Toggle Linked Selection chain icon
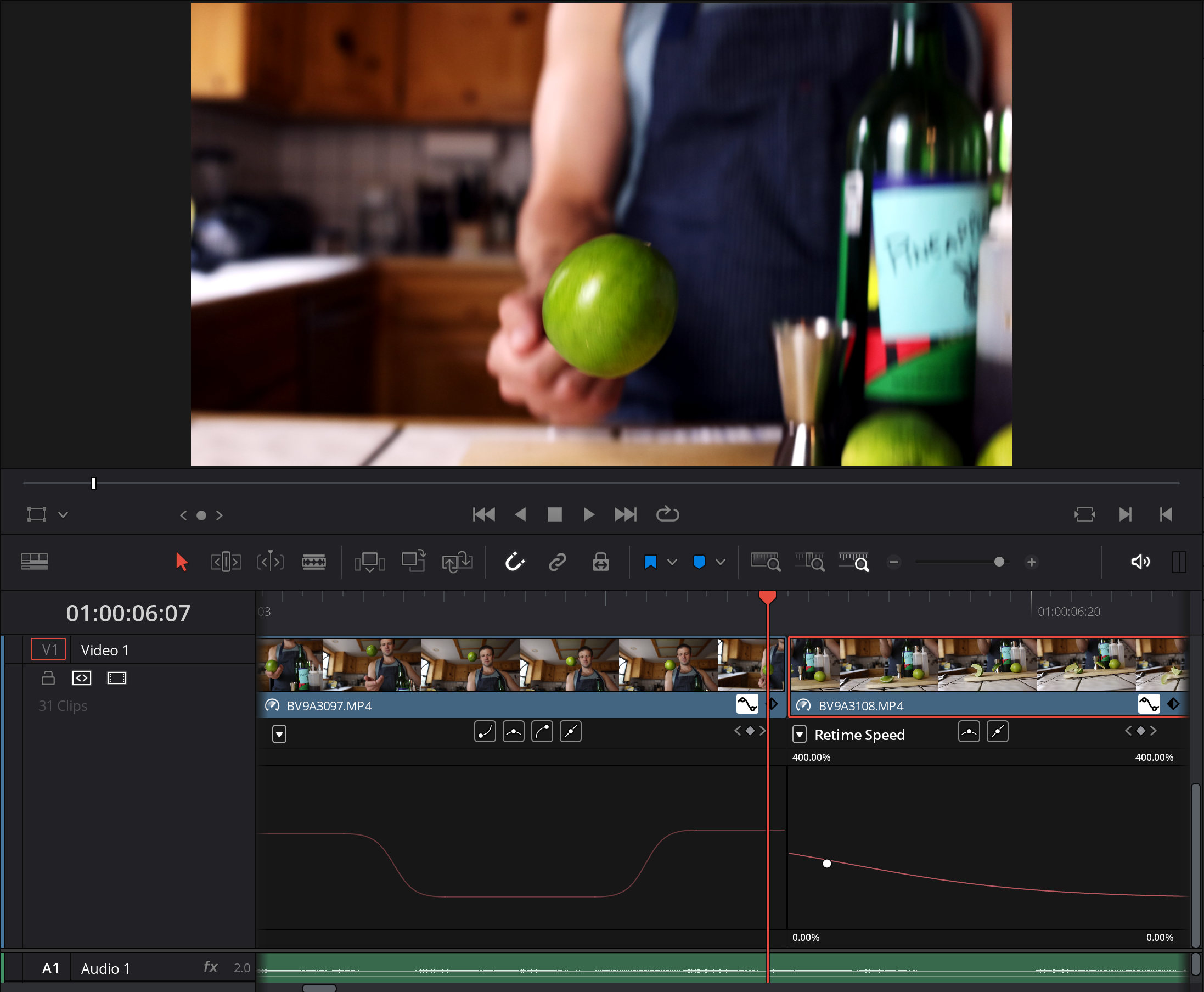 tap(558, 562)
